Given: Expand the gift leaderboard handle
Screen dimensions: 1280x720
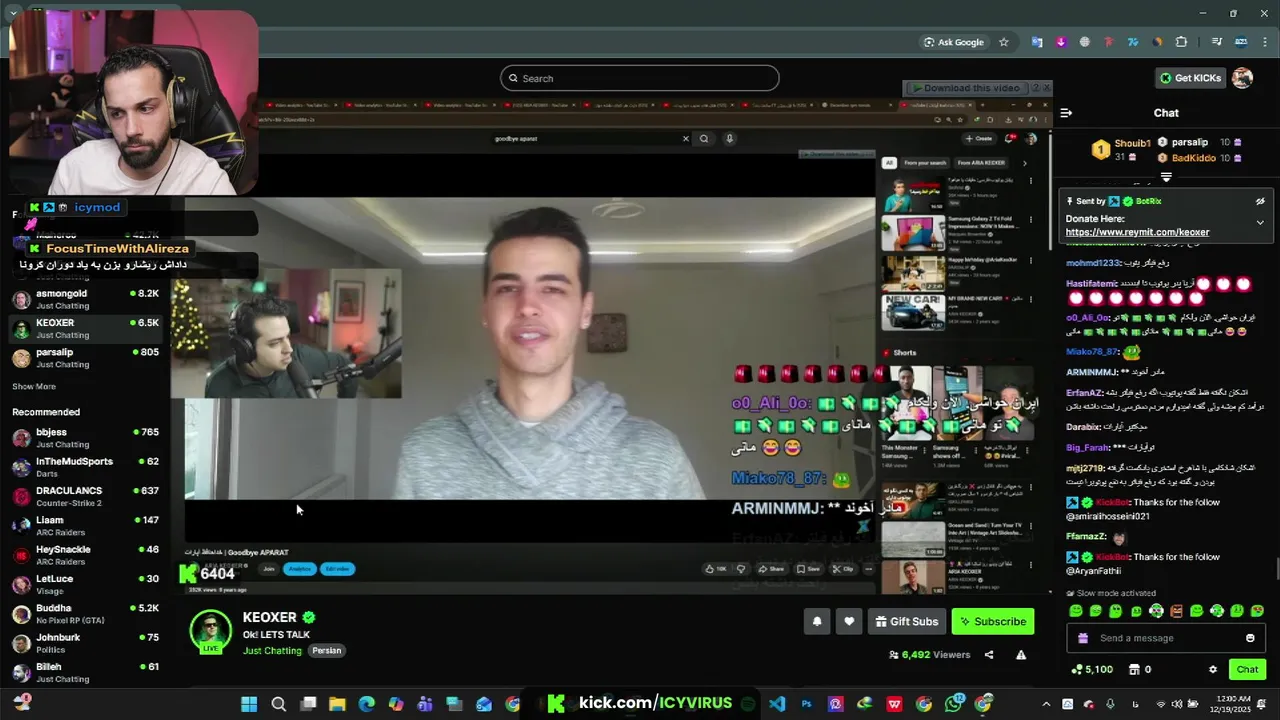Looking at the screenshot, I should click(x=1166, y=177).
